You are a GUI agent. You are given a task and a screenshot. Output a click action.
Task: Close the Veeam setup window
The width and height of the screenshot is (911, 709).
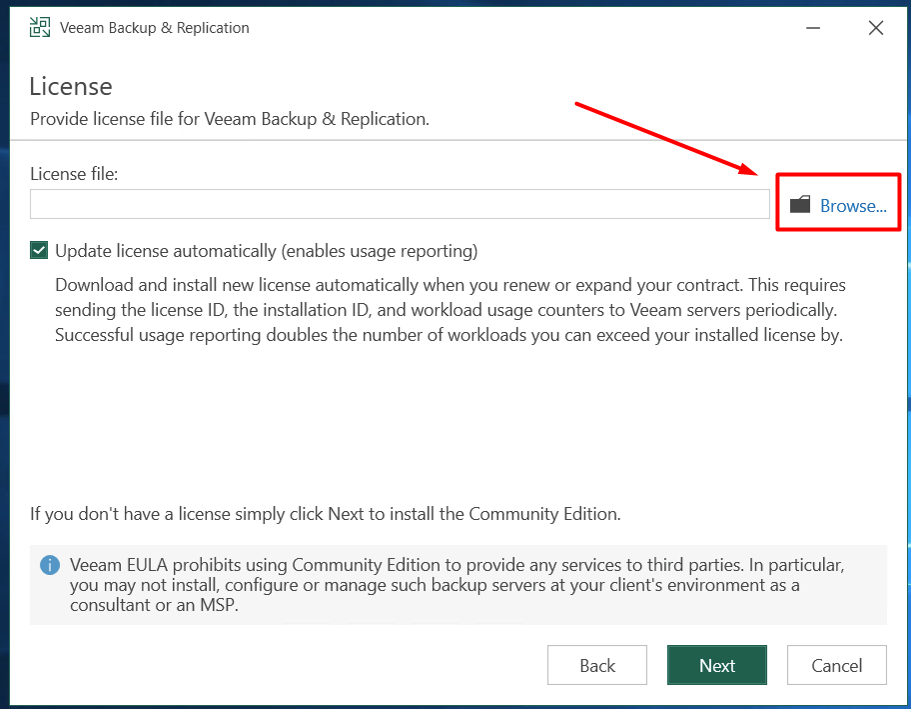point(876,28)
